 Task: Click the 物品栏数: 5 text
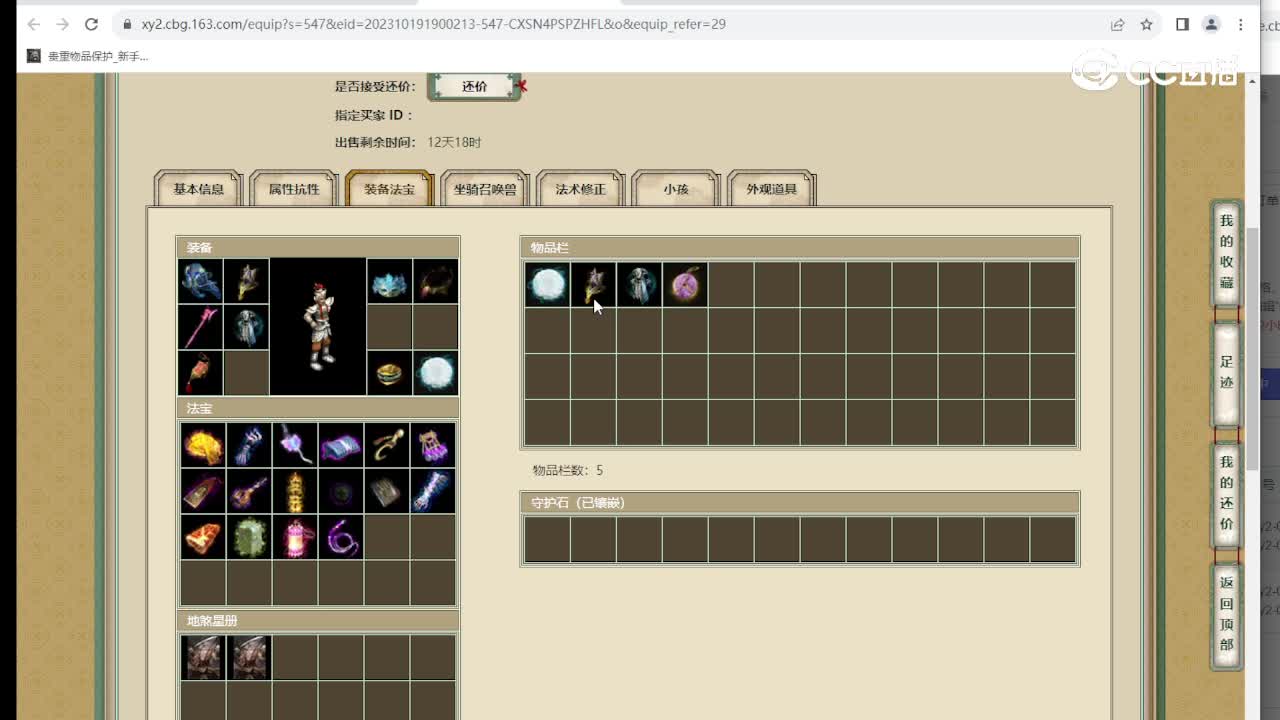click(x=568, y=470)
